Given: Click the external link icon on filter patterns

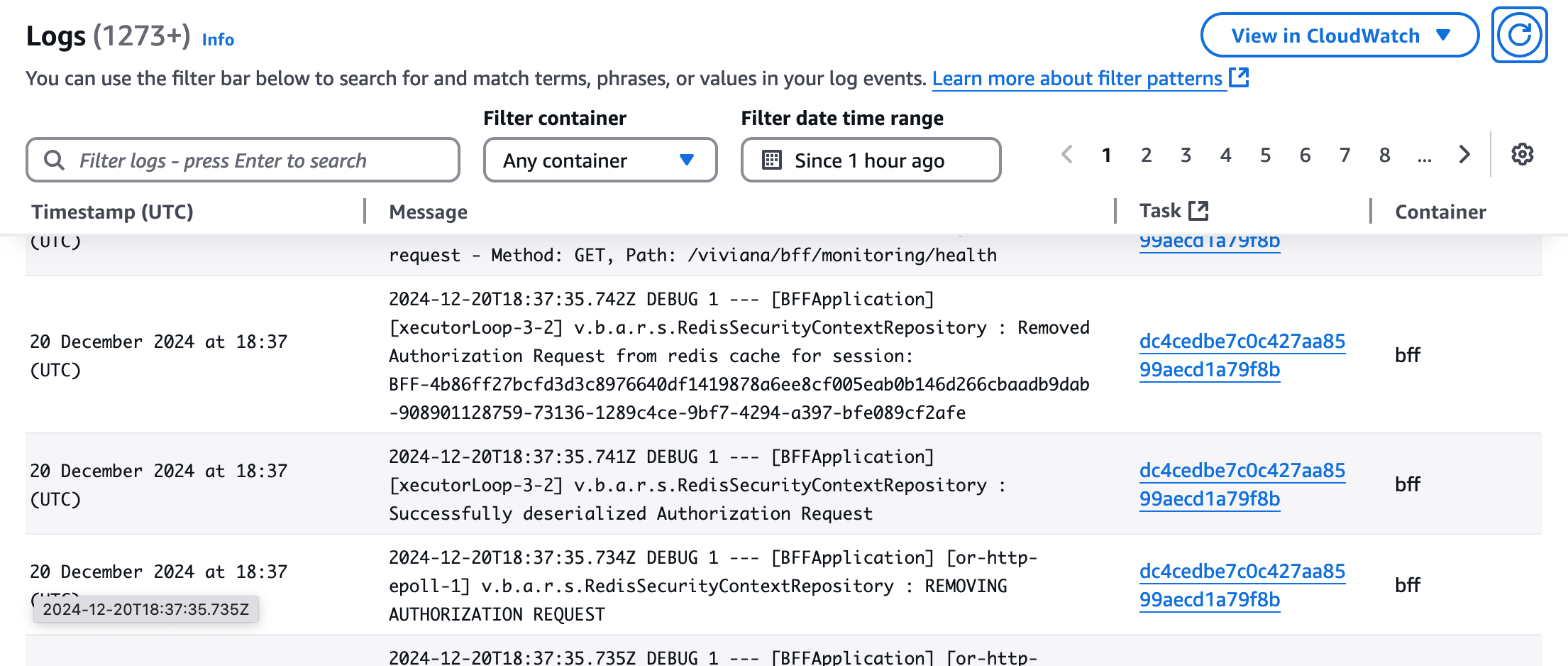Looking at the screenshot, I should [x=1239, y=77].
